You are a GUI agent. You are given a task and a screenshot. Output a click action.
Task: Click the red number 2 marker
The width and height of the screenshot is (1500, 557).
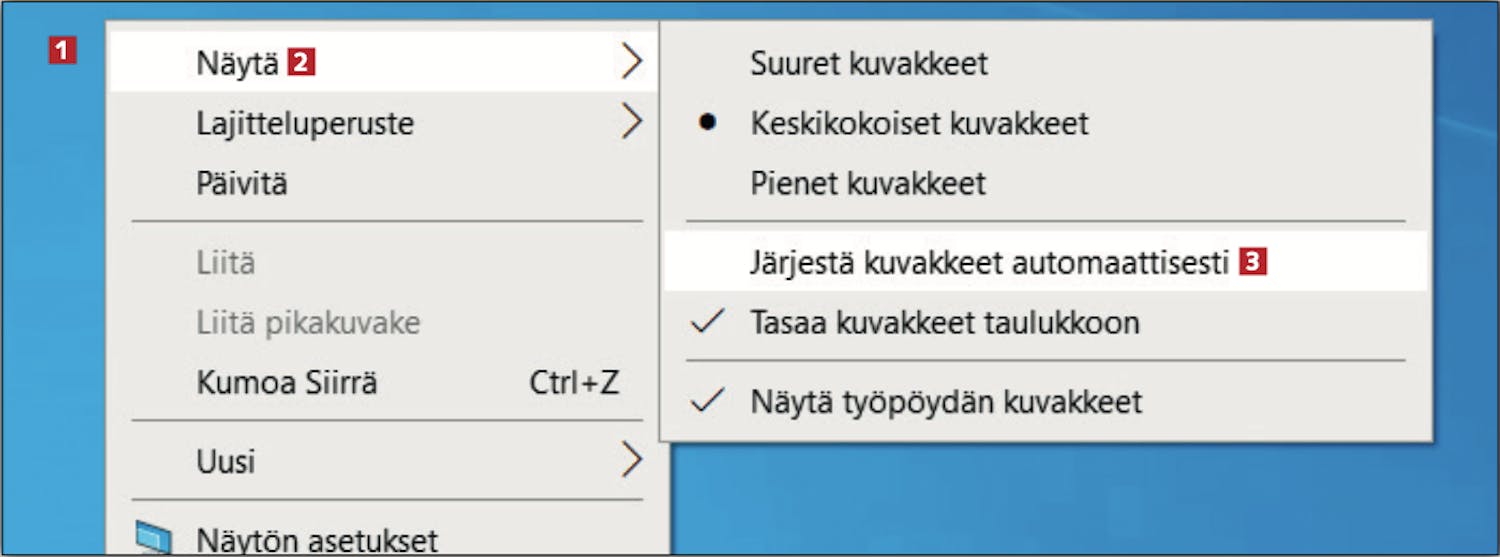pos(301,63)
